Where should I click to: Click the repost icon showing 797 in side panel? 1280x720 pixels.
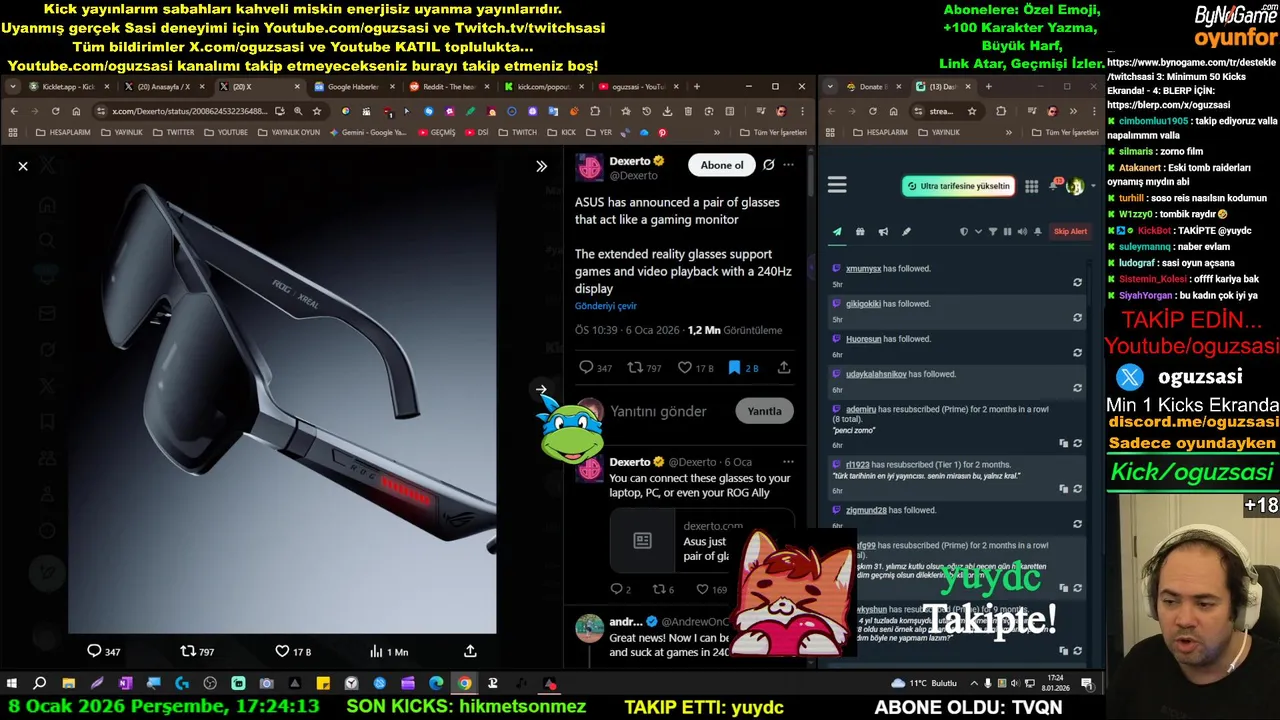point(644,368)
